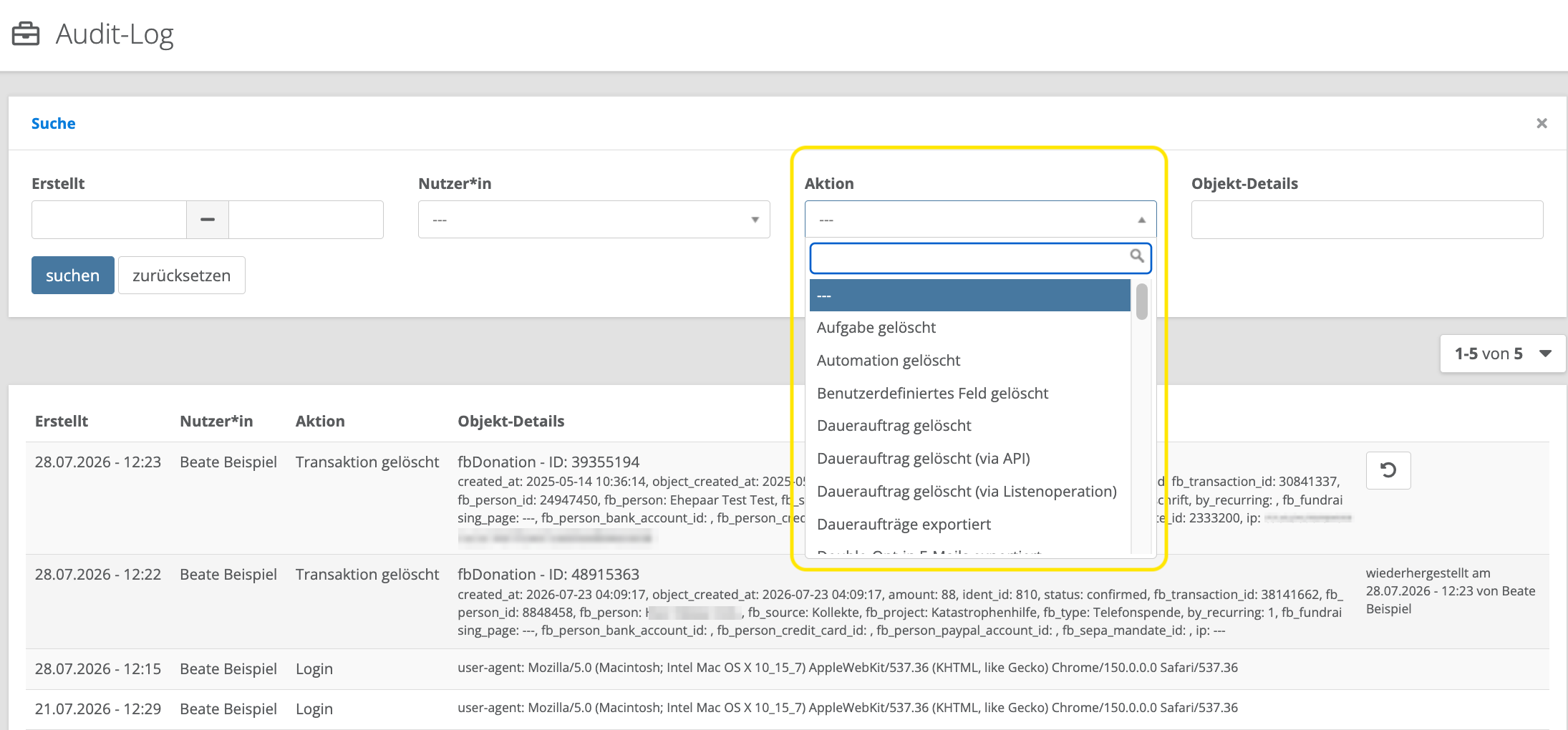Viewport: 1568px width, 730px height.
Task: Click the suchen button
Action: pyautogui.click(x=72, y=275)
